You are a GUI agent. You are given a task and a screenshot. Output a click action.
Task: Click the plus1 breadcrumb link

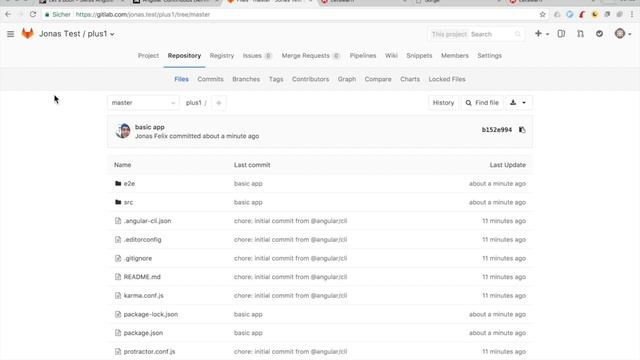coord(193,103)
